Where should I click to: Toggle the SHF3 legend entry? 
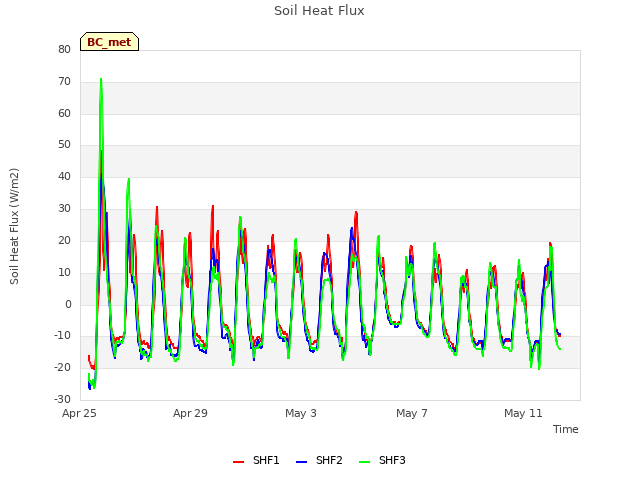[382, 460]
